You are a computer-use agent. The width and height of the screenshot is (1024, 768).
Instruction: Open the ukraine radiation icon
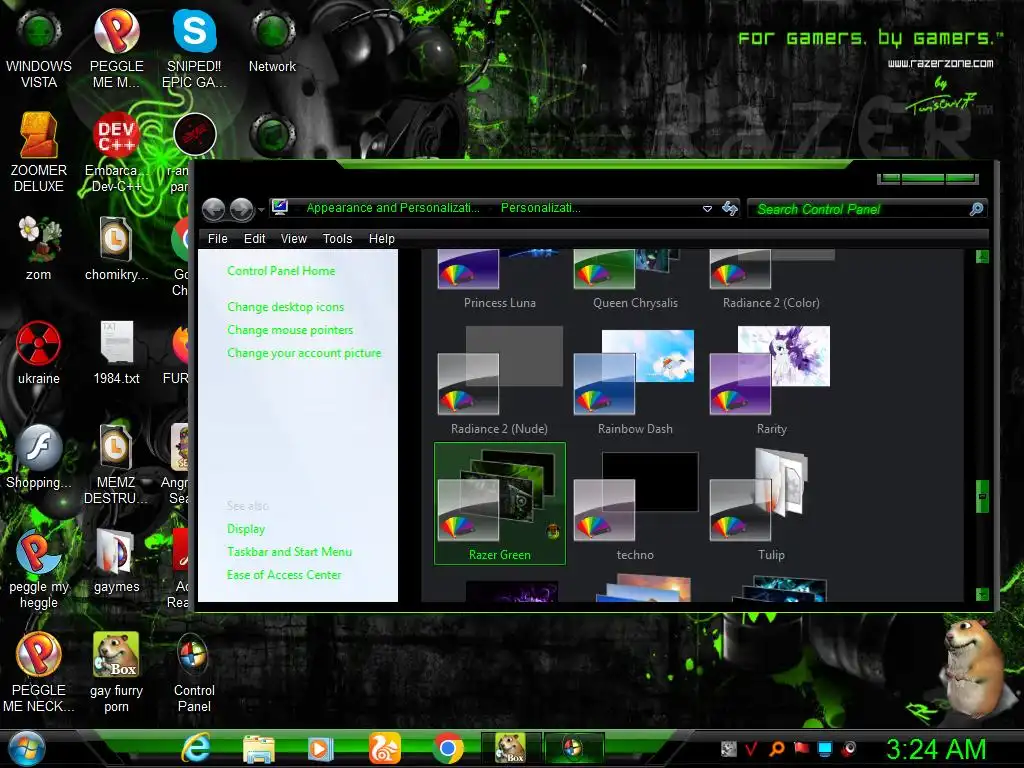tap(39, 353)
